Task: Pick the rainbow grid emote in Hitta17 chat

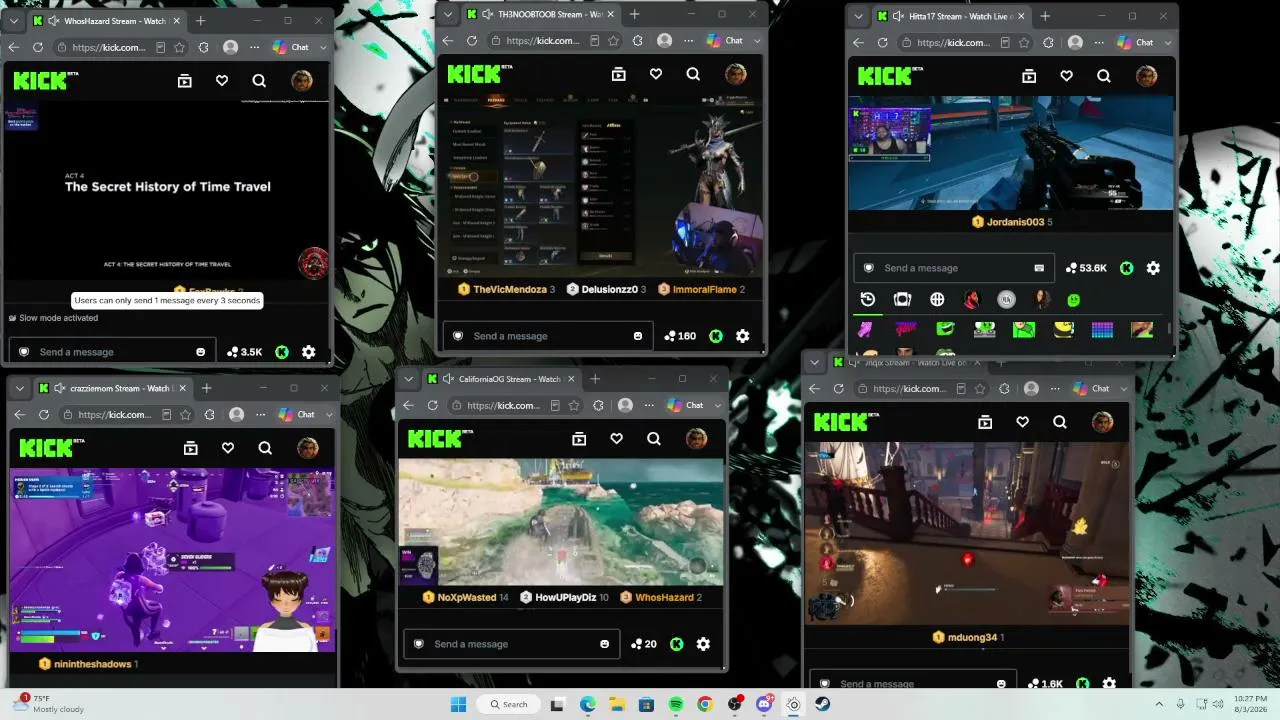Action: pos(1102,330)
